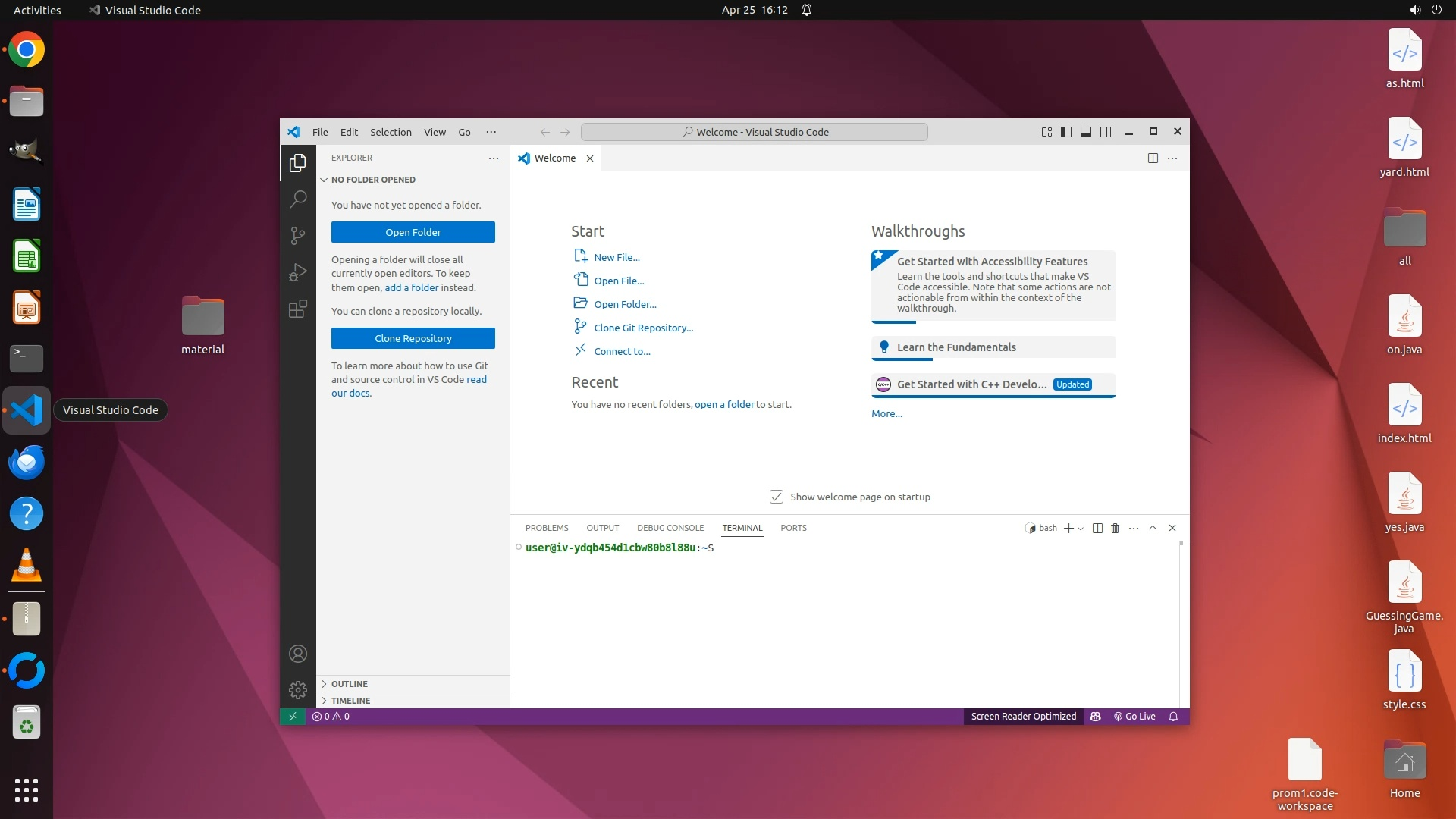Expand the OUTLINE section

click(x=349, y=684)
